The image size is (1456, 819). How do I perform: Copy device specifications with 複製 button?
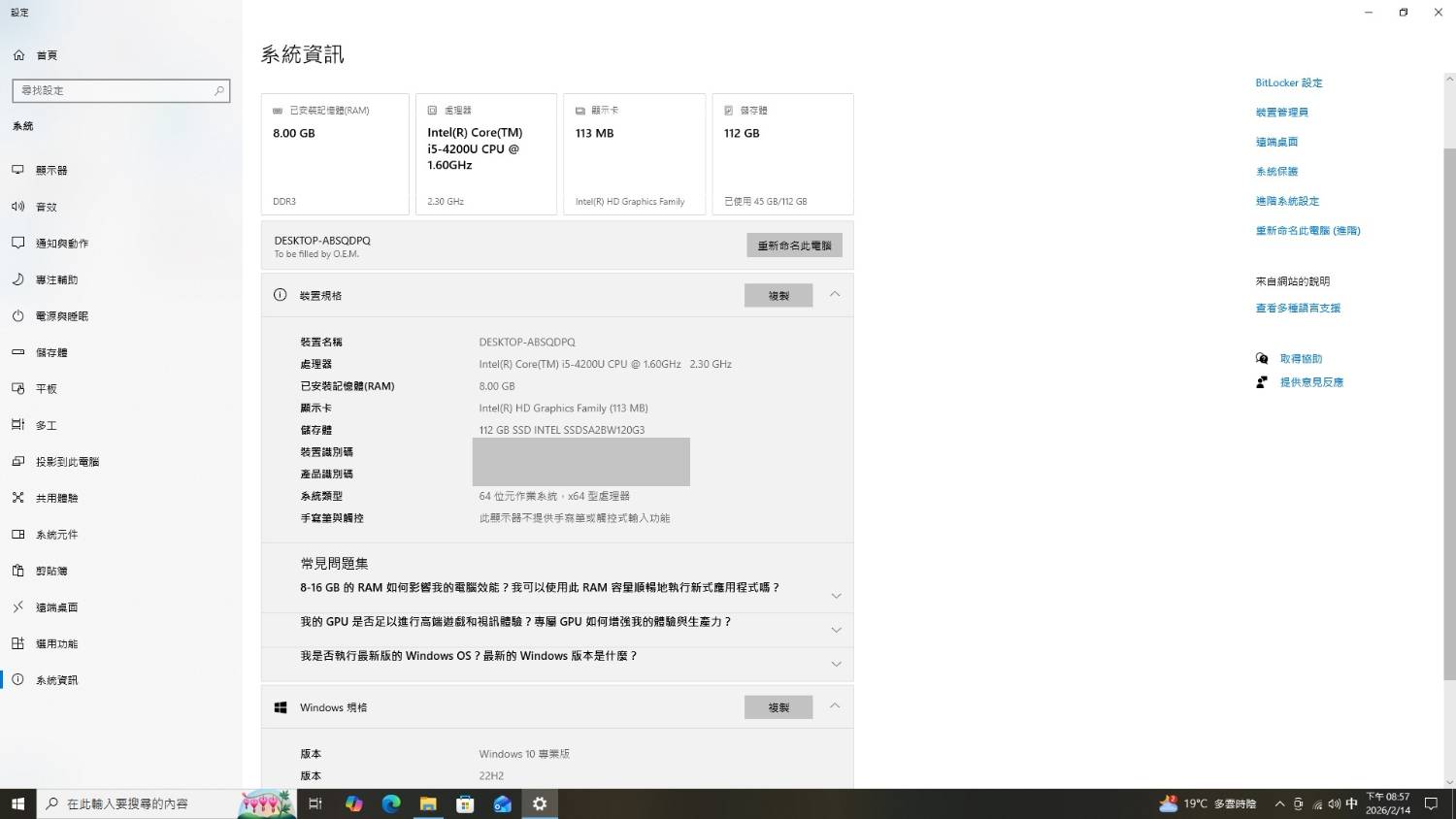click(778, 296)
